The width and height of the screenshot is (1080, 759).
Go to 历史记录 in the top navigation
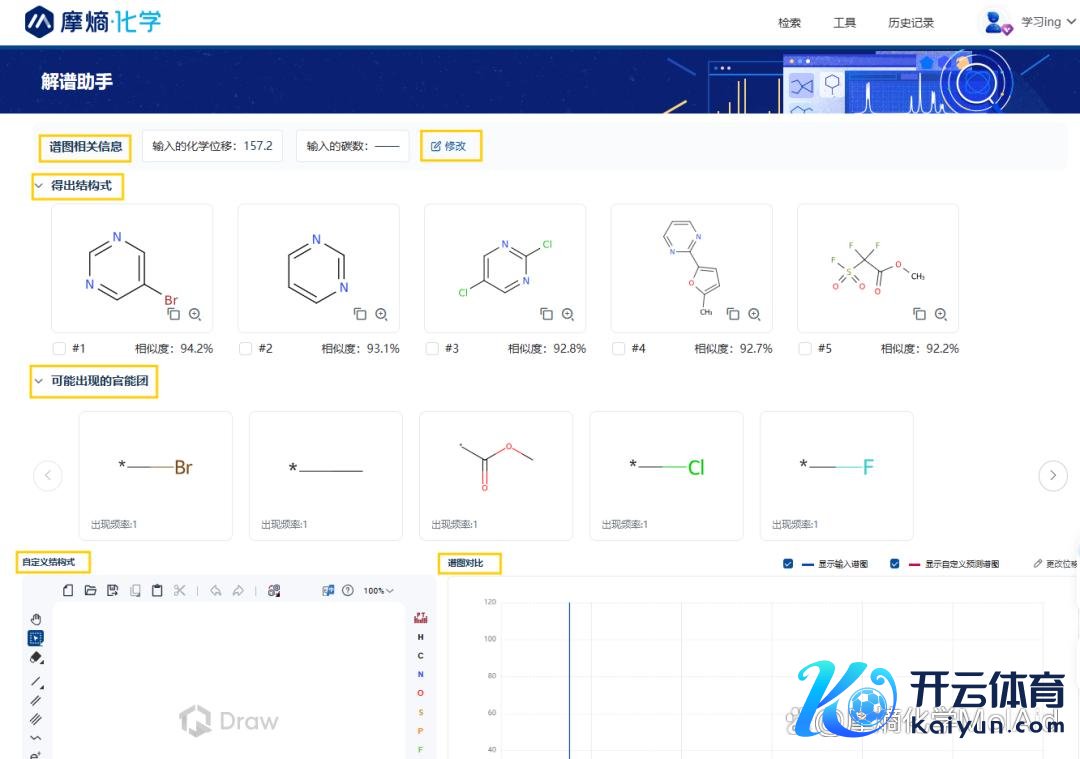click(x=910, y=23)
